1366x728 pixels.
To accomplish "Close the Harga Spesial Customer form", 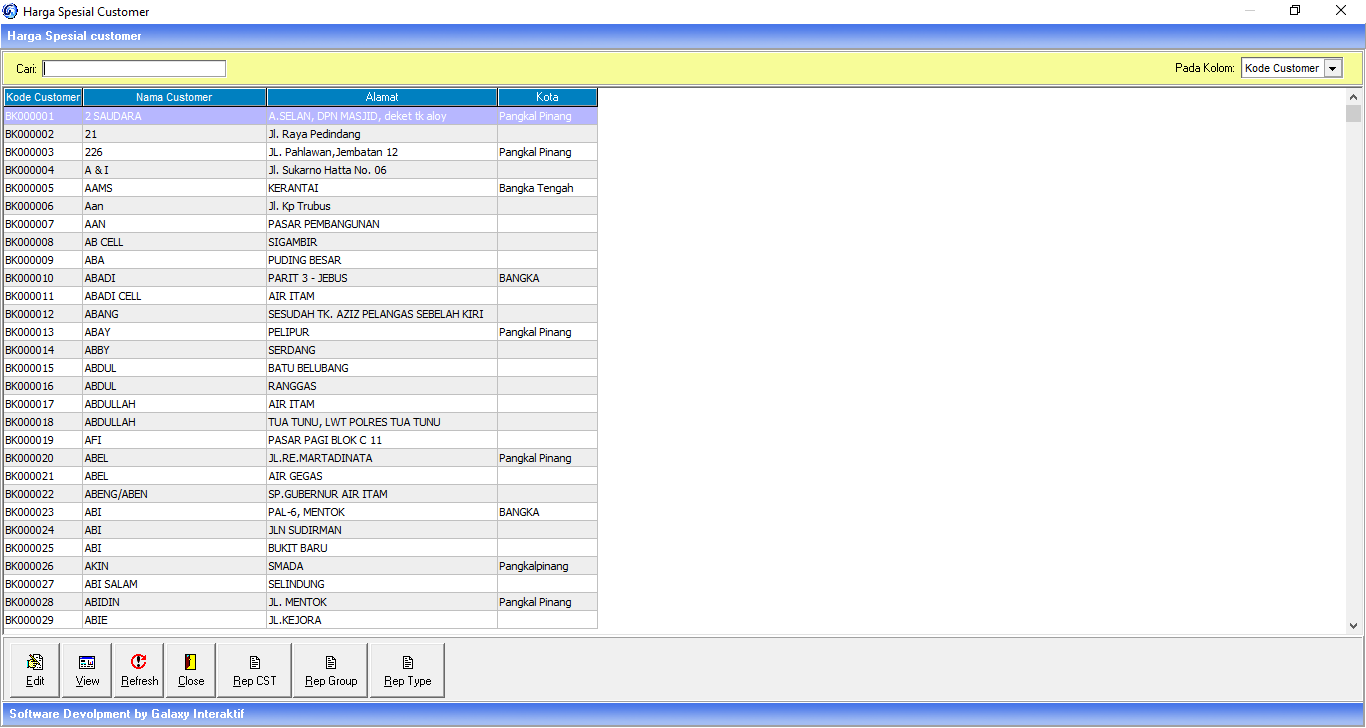I will [191, 670].
